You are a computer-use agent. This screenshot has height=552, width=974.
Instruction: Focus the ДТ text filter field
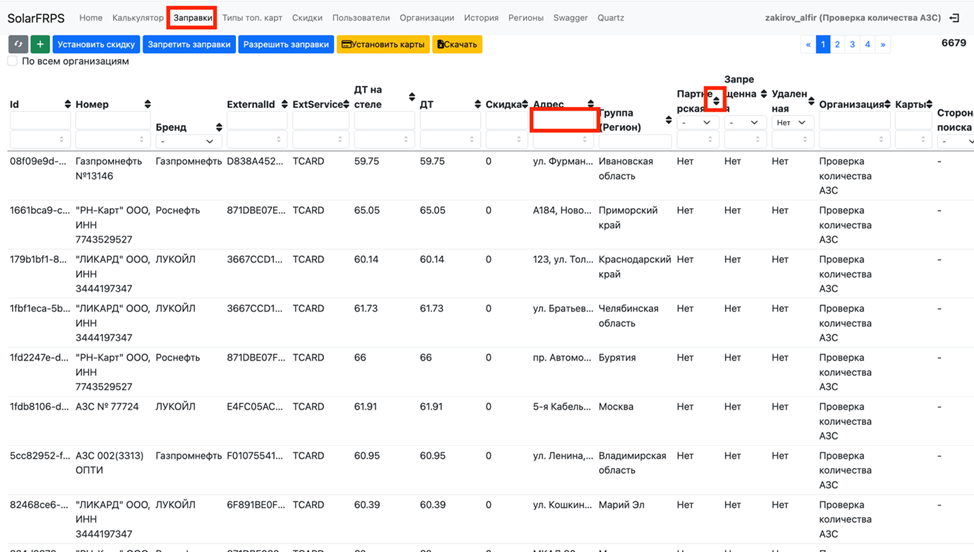point(450,120)
